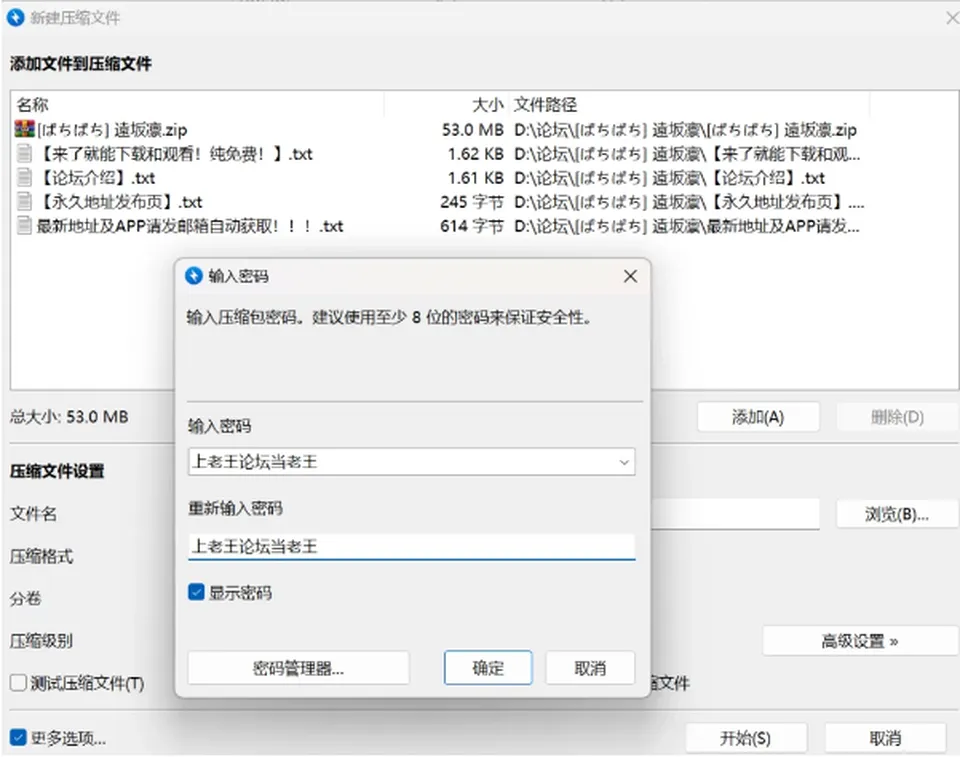The image size is (960, 757).
Task: Enable the 测试压缩文件(T) checkbox
Action: pos(18,682)
